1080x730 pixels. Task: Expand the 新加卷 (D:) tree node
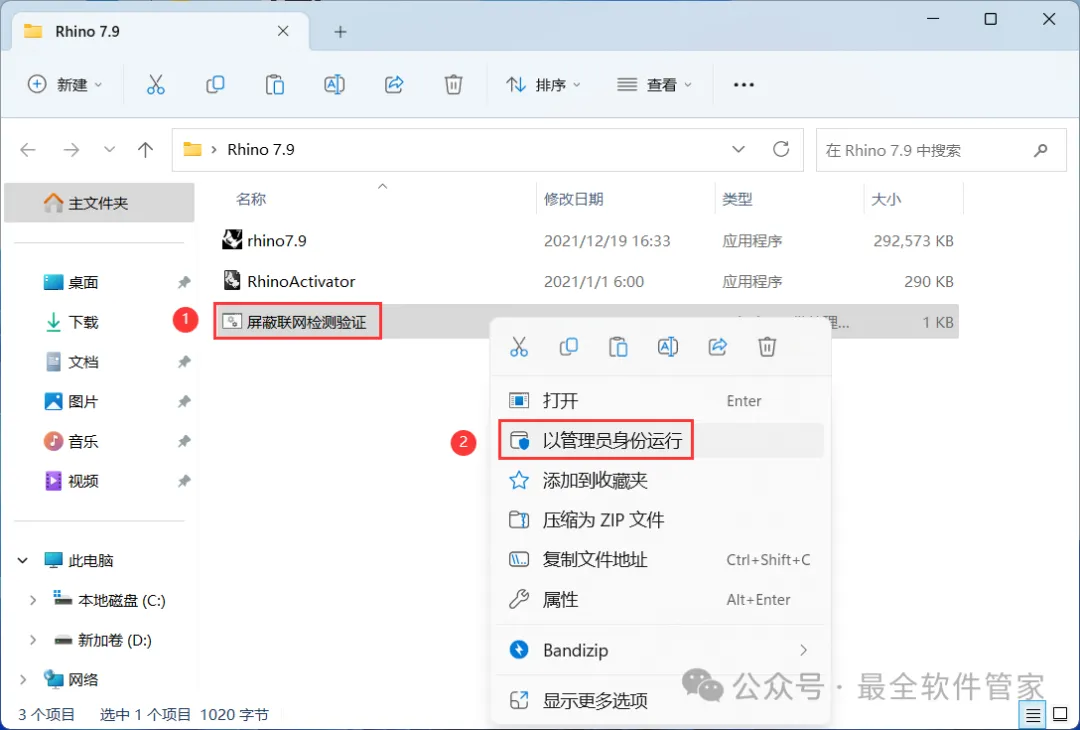click(x=32, y=640)
